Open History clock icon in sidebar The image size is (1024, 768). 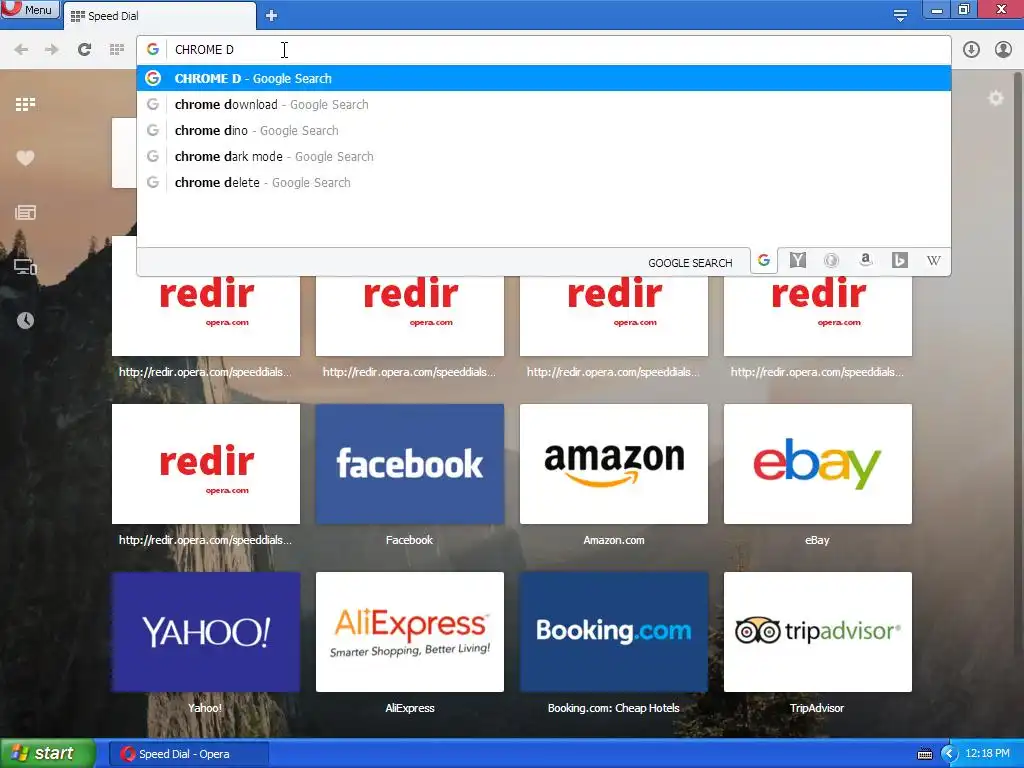point(25,321)
